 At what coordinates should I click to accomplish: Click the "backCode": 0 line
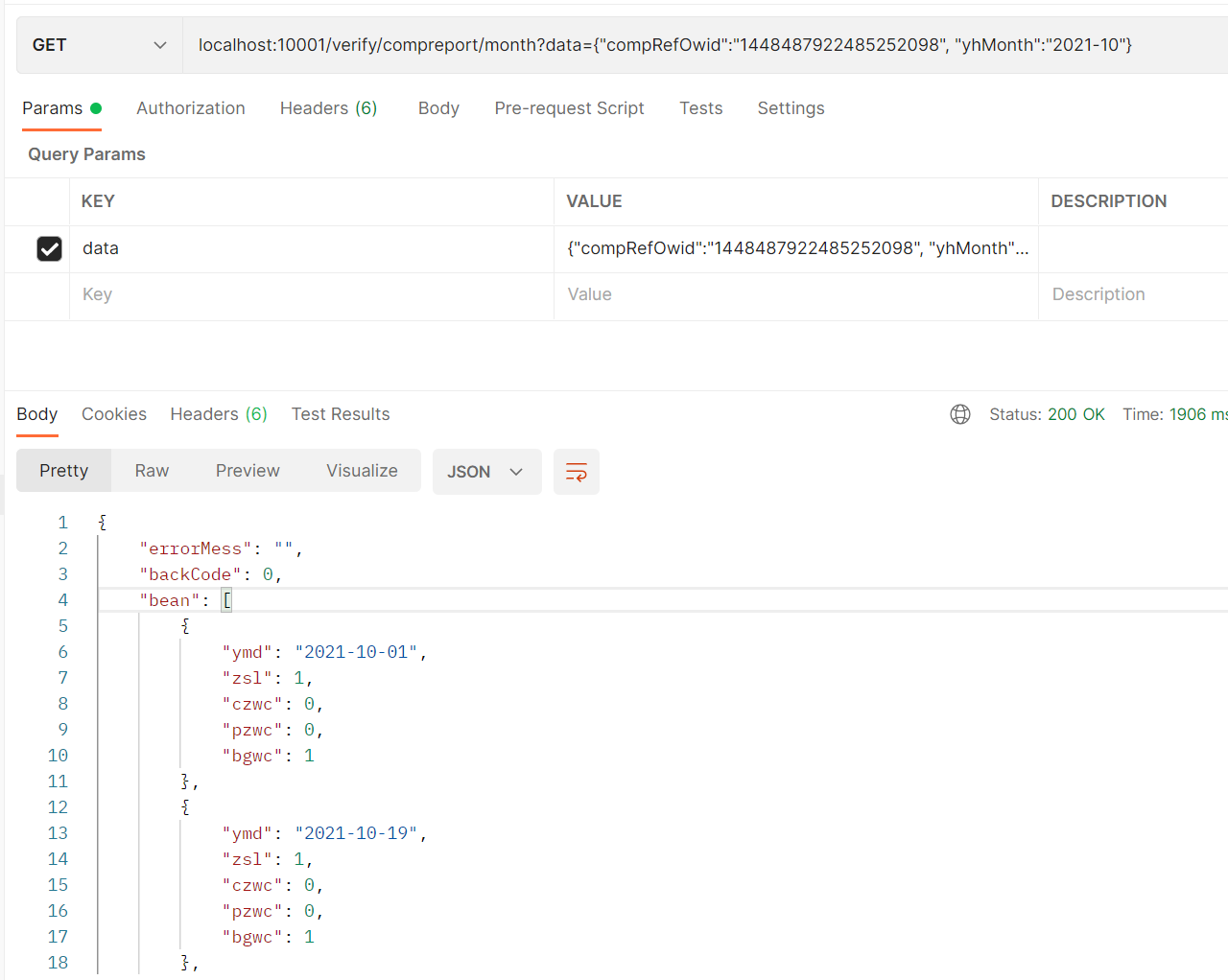pos(211,574)
